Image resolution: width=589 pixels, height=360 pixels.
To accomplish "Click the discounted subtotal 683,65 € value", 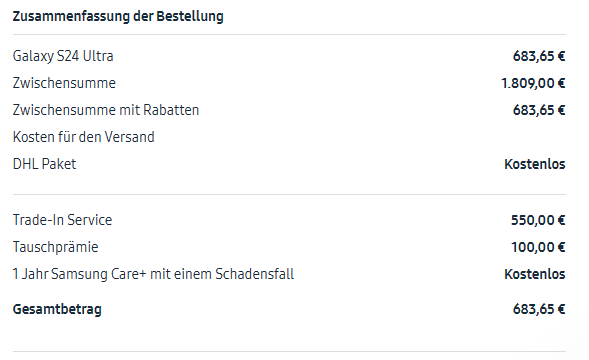I will click(539, 110).
